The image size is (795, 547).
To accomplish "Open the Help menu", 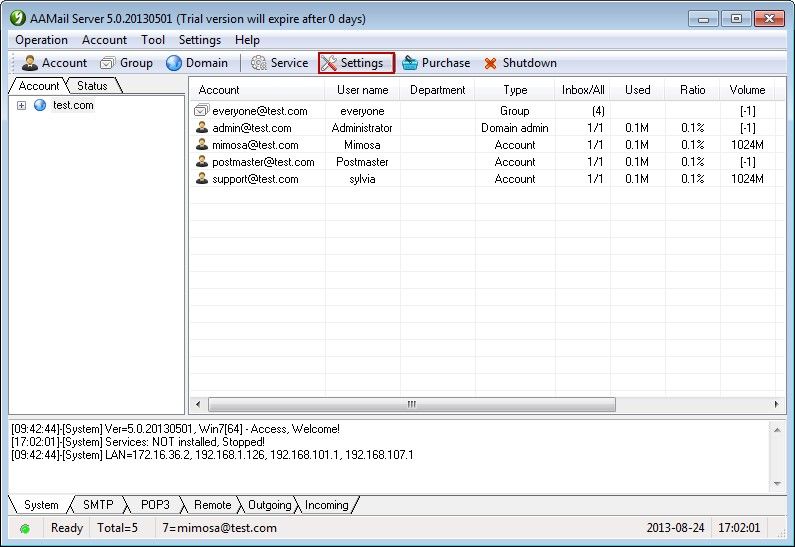I will tap(247, 40).
